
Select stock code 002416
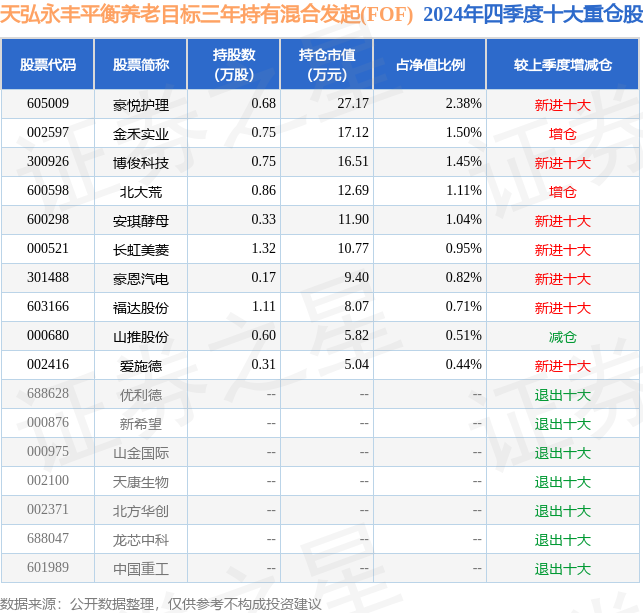pyautogui.click(x=48, y=365)
